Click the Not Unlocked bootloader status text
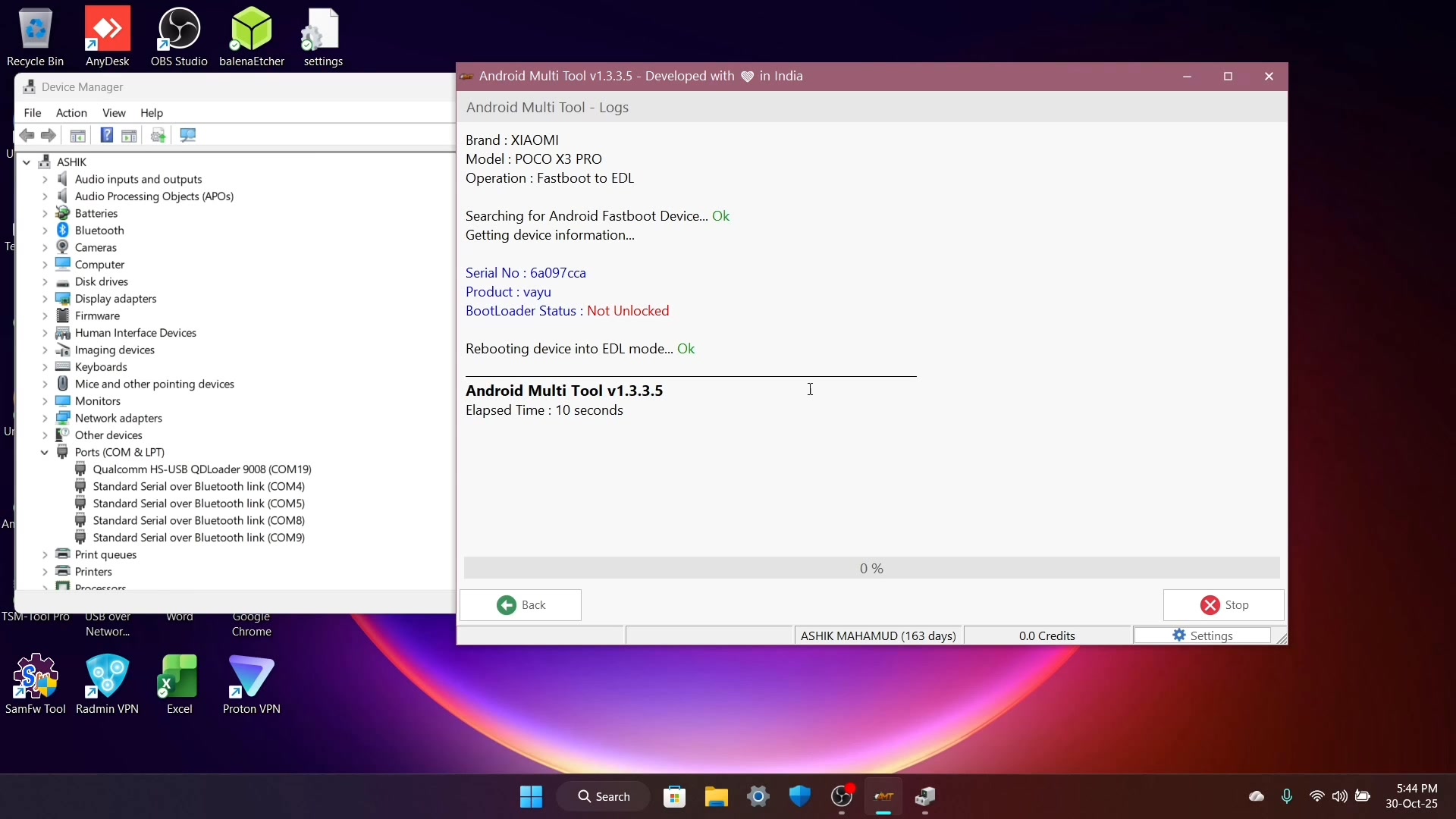The height and width of the screenshot is (819, 1456). point(628,311)
